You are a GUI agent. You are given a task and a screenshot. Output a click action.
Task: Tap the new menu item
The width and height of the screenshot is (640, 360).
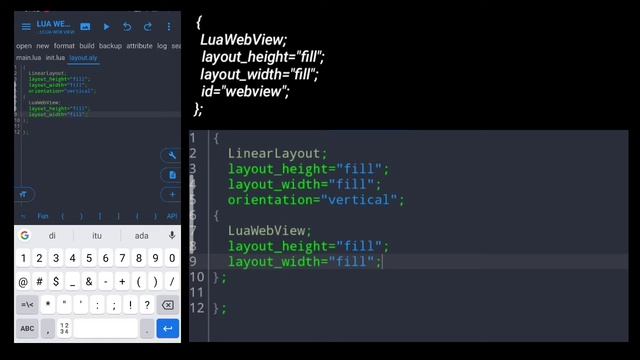[42, 46]
